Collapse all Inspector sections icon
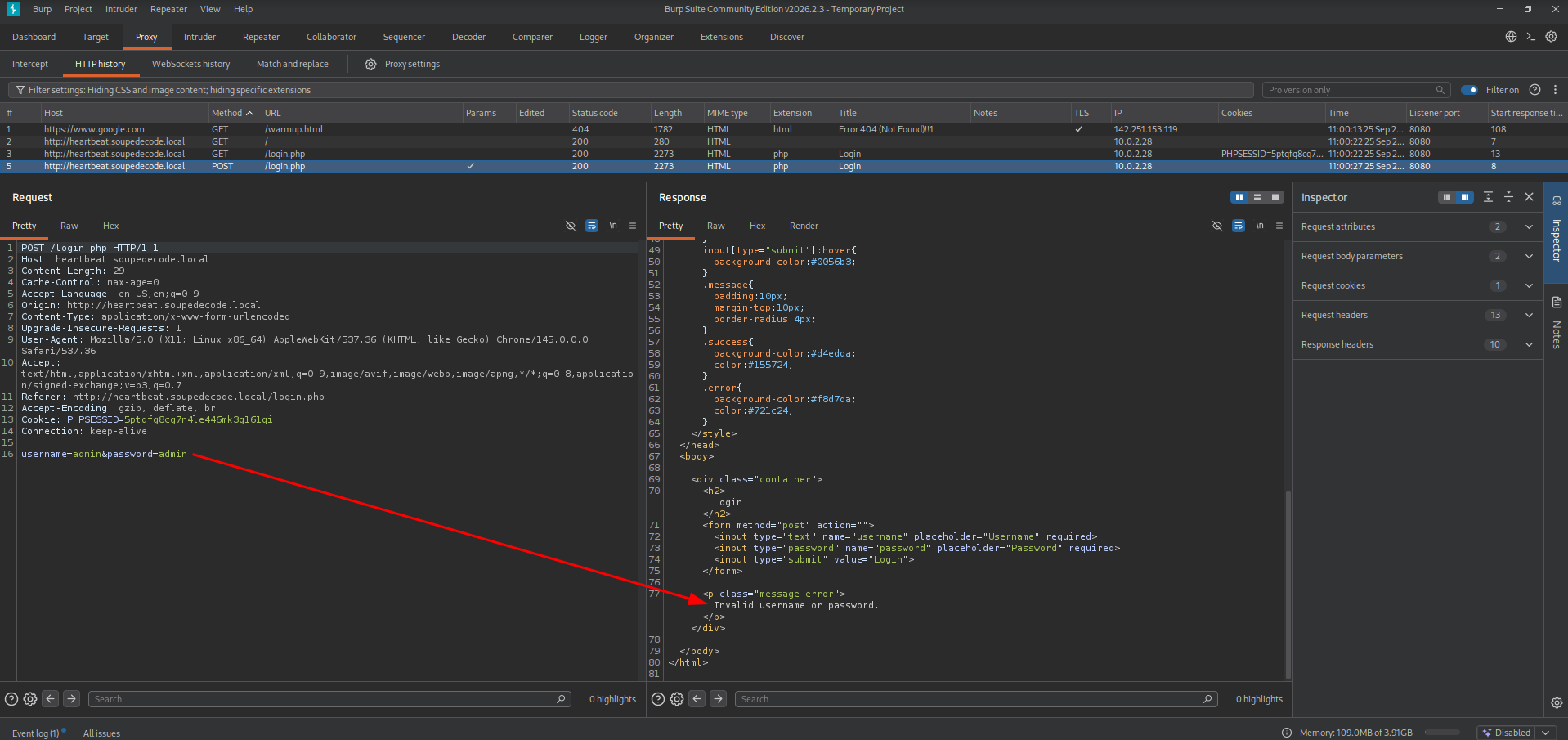Viewport: 1568px width, 740px height. (x=1508, y=197)
